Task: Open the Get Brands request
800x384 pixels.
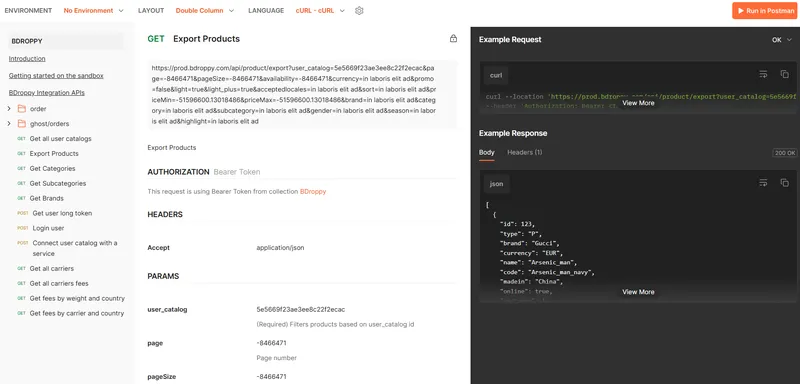Action: (x=46, y=198)
